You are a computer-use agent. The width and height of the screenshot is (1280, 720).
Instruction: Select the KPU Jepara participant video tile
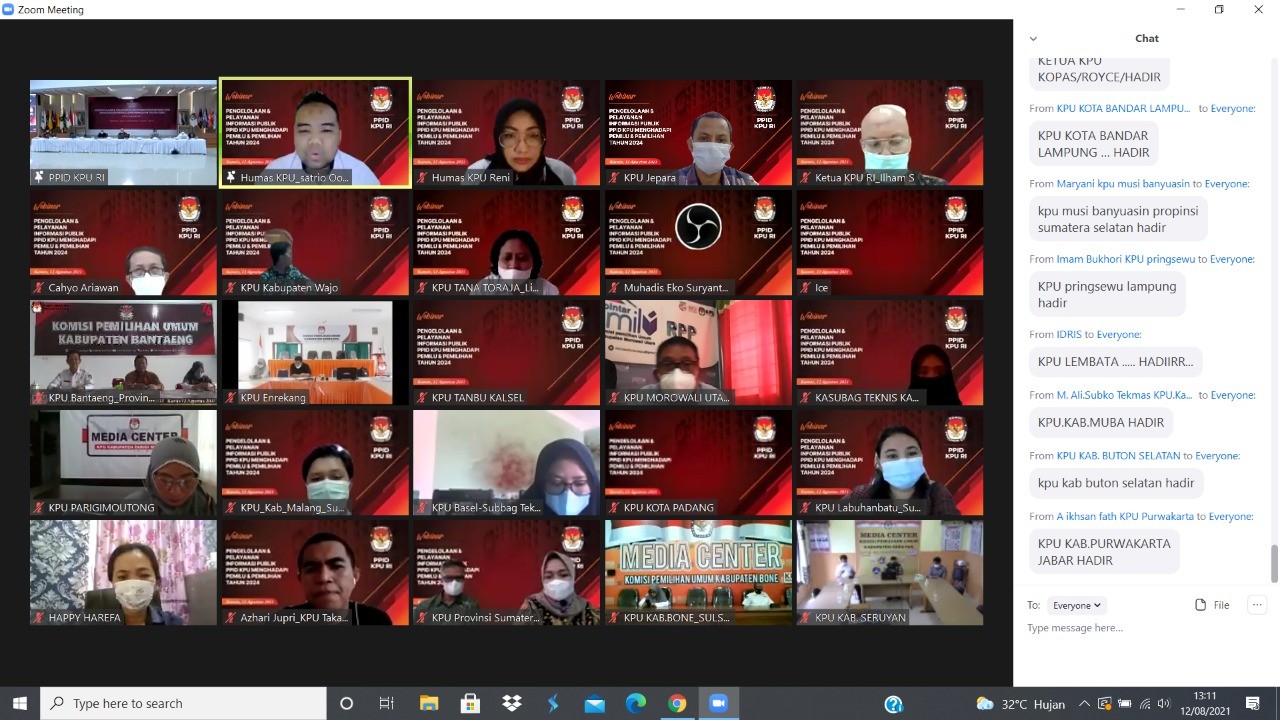click(x=698, y=132)
